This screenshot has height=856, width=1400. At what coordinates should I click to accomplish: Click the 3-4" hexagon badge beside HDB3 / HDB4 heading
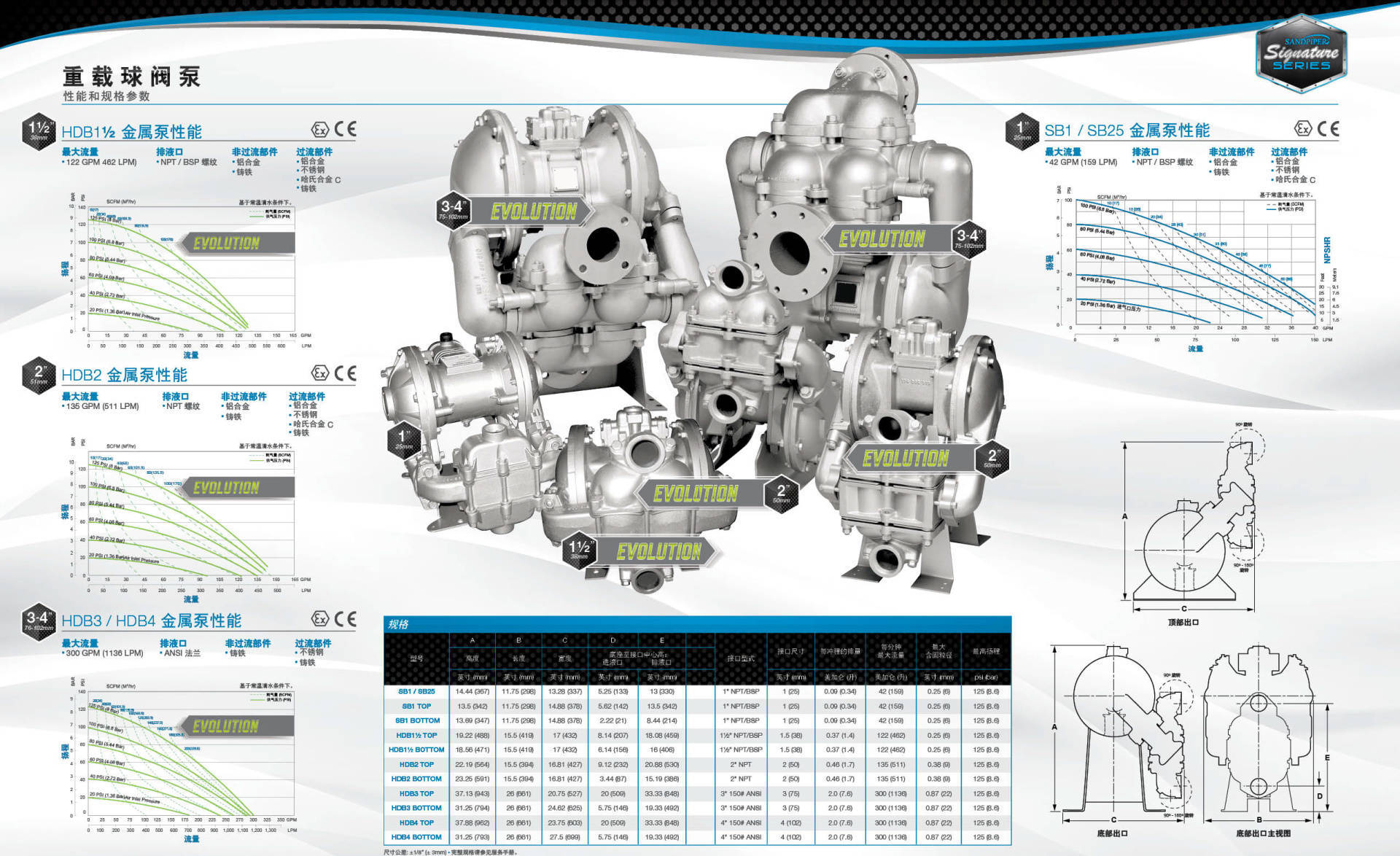[39, 620]
